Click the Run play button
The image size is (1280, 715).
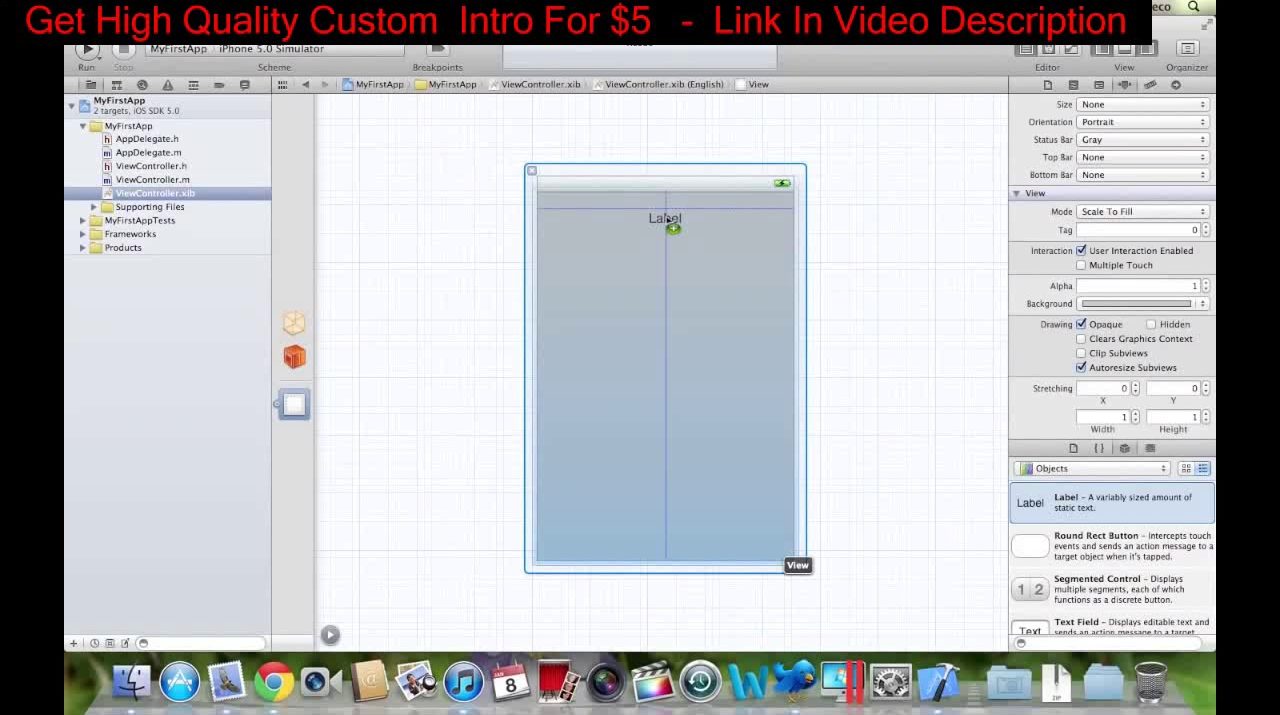tap(87, 49)
